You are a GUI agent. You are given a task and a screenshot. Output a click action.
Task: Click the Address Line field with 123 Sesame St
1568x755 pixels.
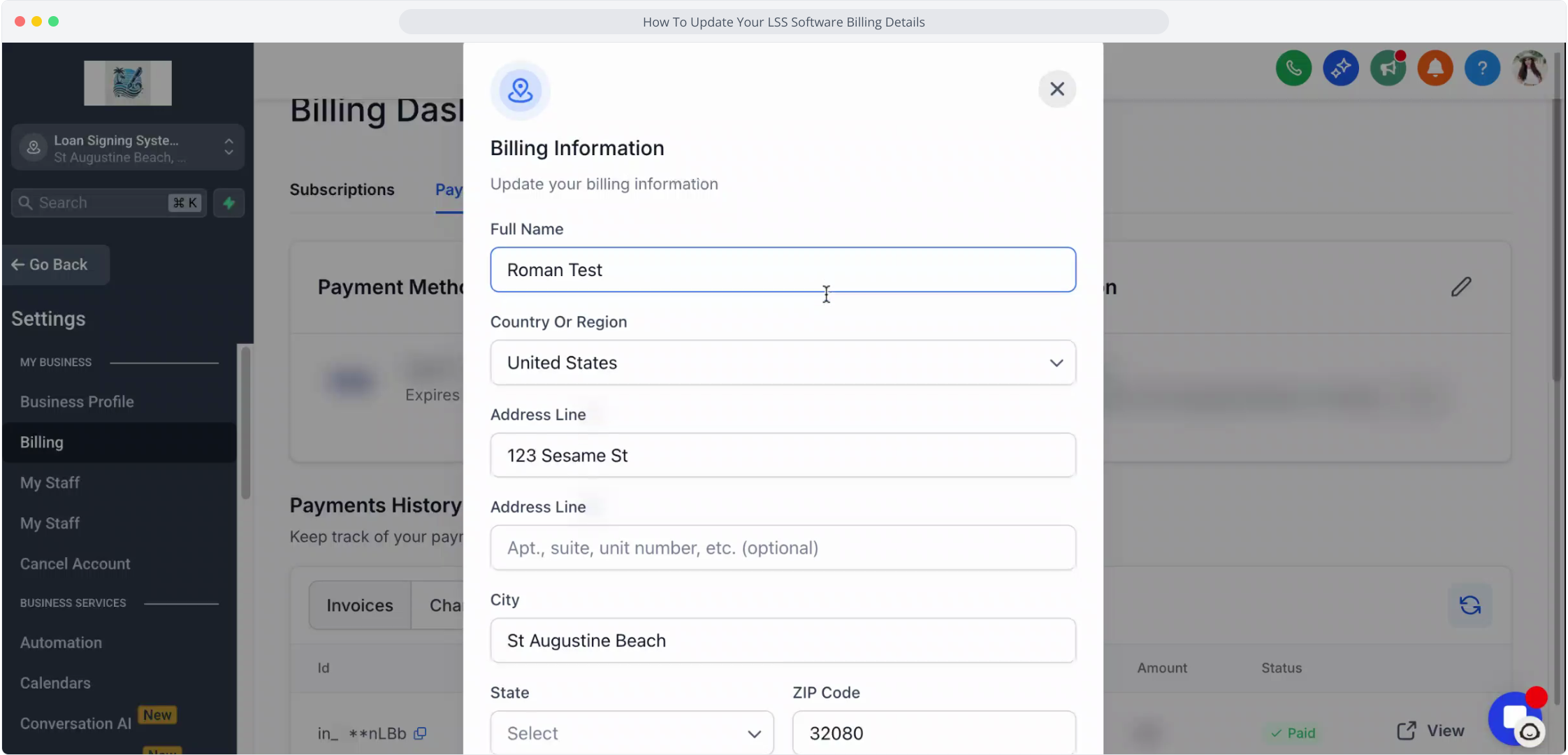(783, 456)
